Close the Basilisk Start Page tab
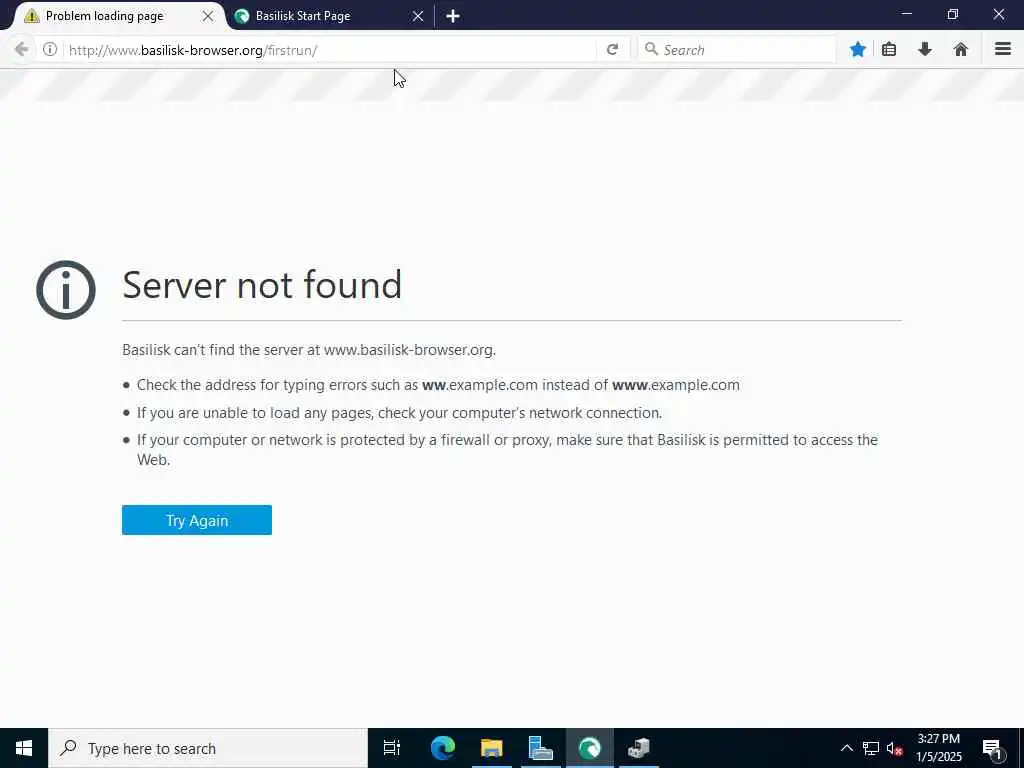The image size is (1024, 768). click(418, 16)
